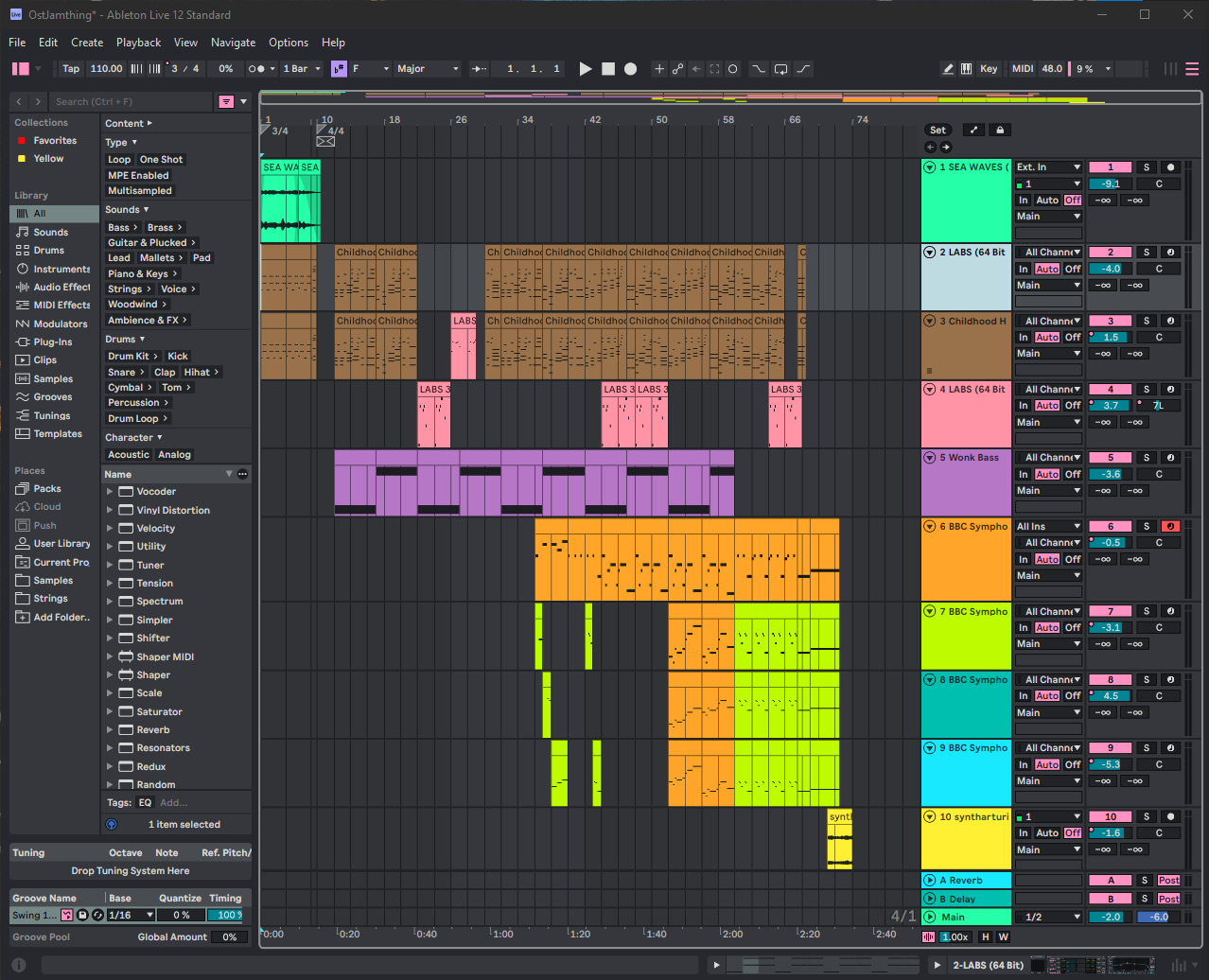Click the Tap tempo button
The width and height of the screenshot is (1209, 980).
pos(71,69)
